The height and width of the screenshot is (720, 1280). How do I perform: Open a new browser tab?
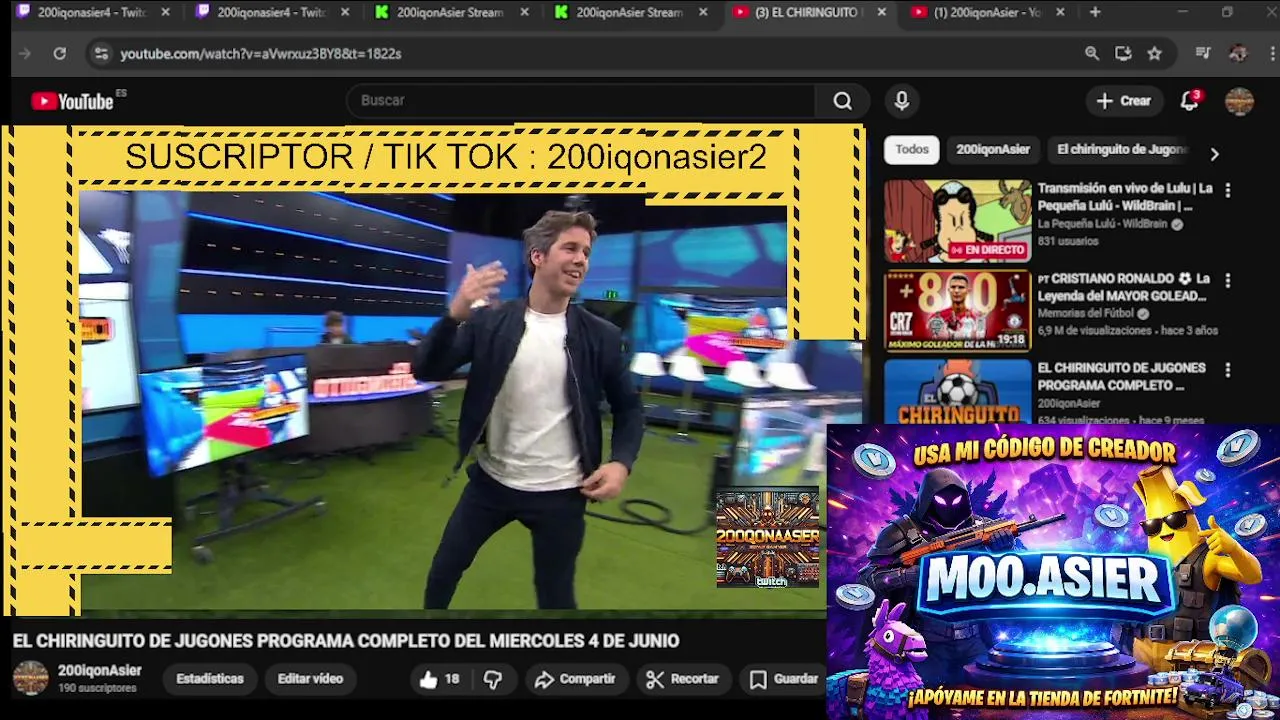pos(1095,12)
